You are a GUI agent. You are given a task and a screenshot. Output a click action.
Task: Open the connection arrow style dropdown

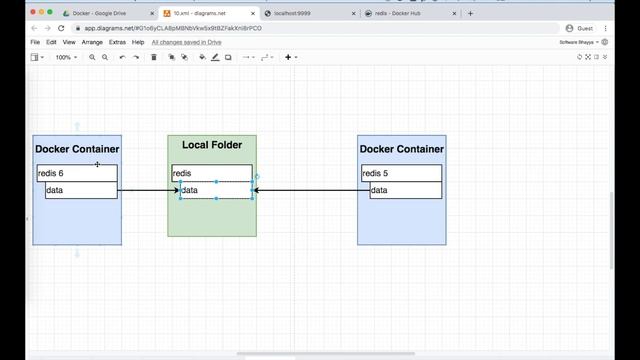click(248, 58)
